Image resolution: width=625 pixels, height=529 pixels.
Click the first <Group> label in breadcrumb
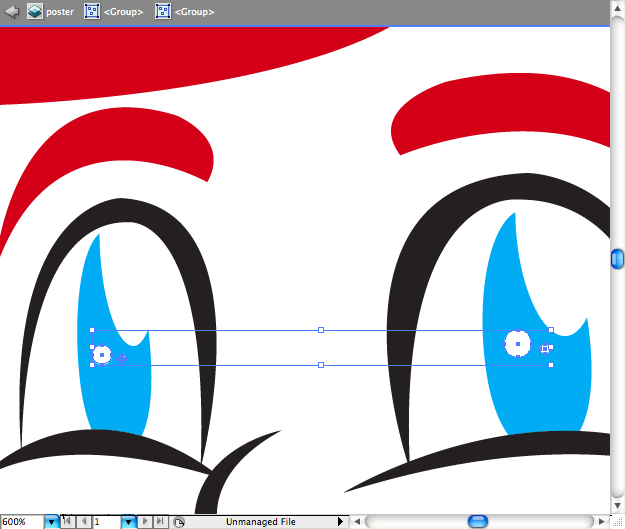[123, 12]
